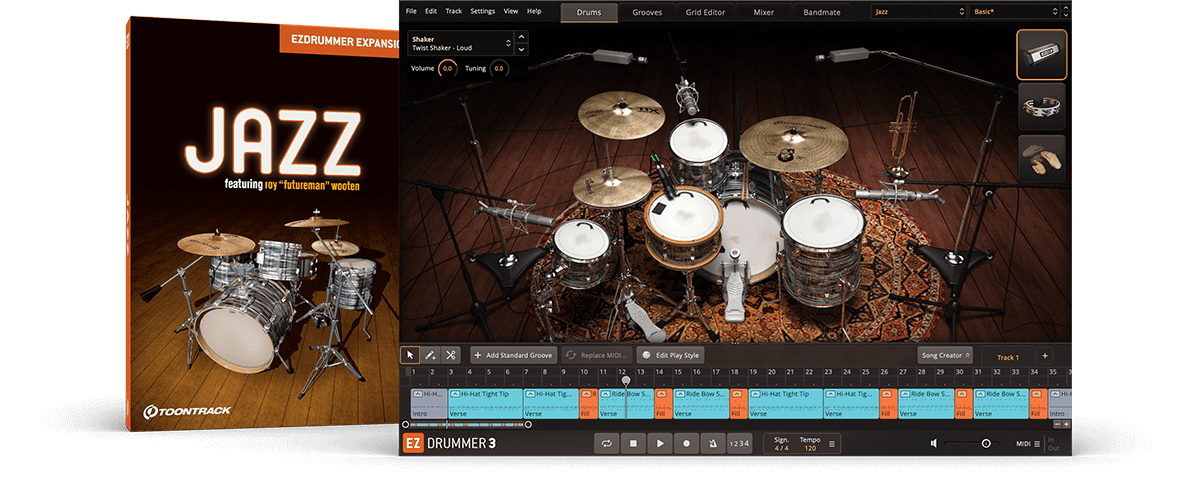Select the arrow pointer tool
1200x488 pixels.
click(410, 355)
